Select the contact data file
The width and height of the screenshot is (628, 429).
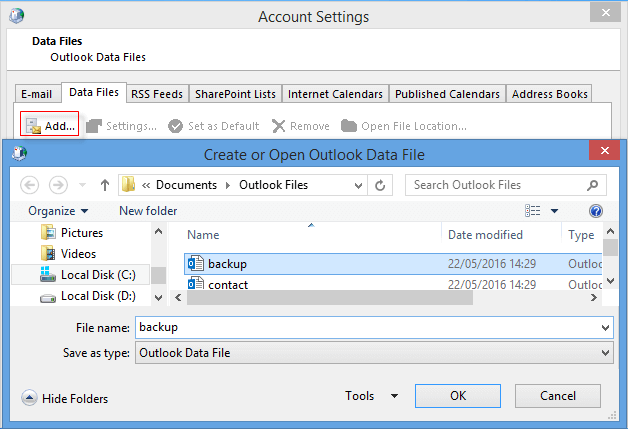coord(393,284)
